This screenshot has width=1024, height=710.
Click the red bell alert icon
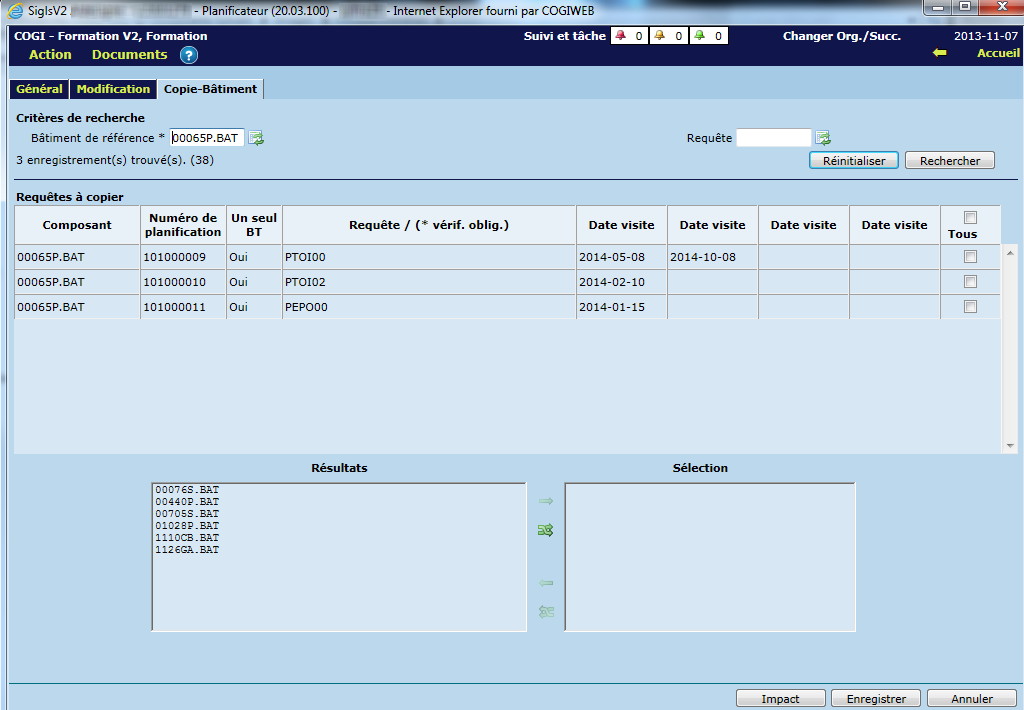tap(621, 36)
